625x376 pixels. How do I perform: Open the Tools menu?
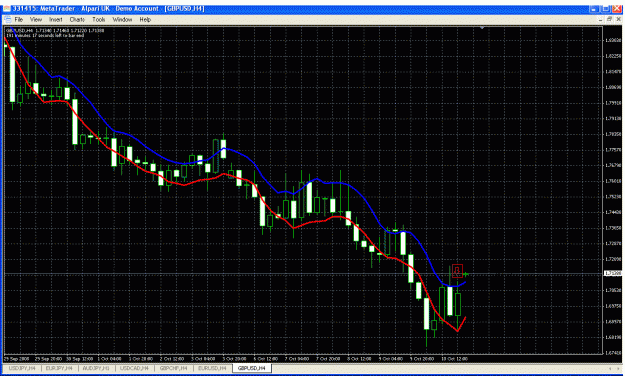click(98, 19)
